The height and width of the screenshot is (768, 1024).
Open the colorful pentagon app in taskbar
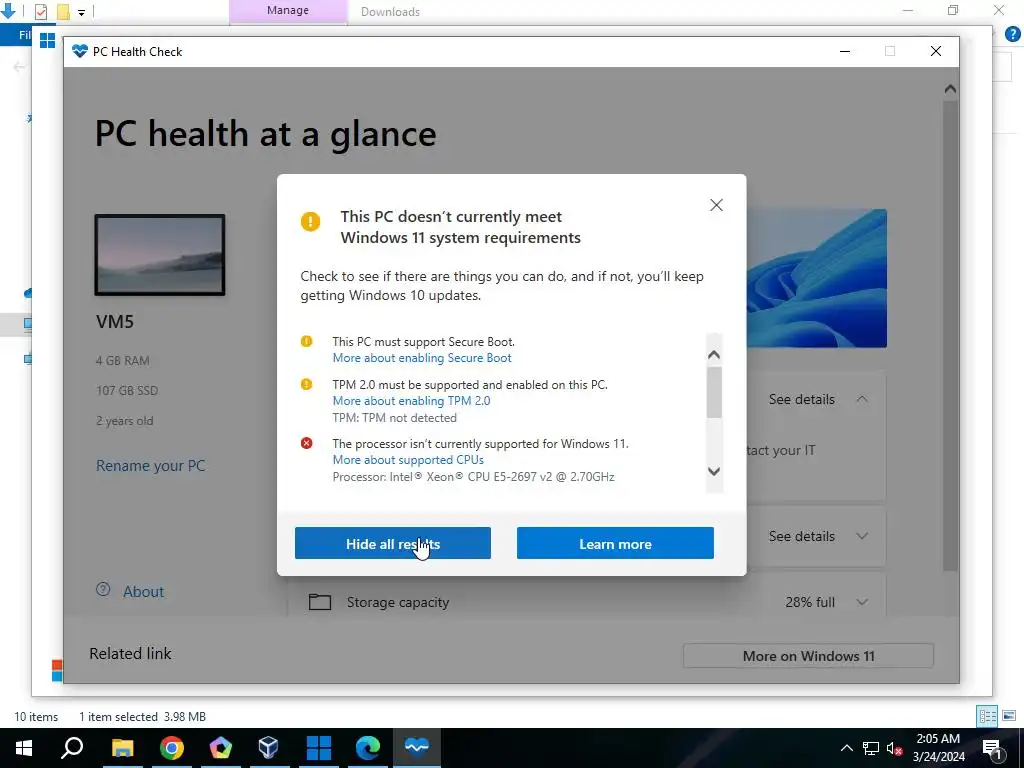(221, 748)
